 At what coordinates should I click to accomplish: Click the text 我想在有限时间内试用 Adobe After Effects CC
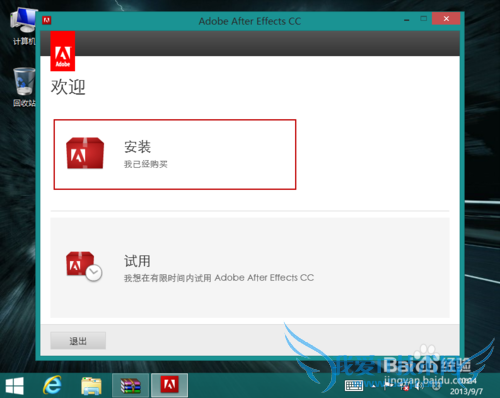point(219,278)
